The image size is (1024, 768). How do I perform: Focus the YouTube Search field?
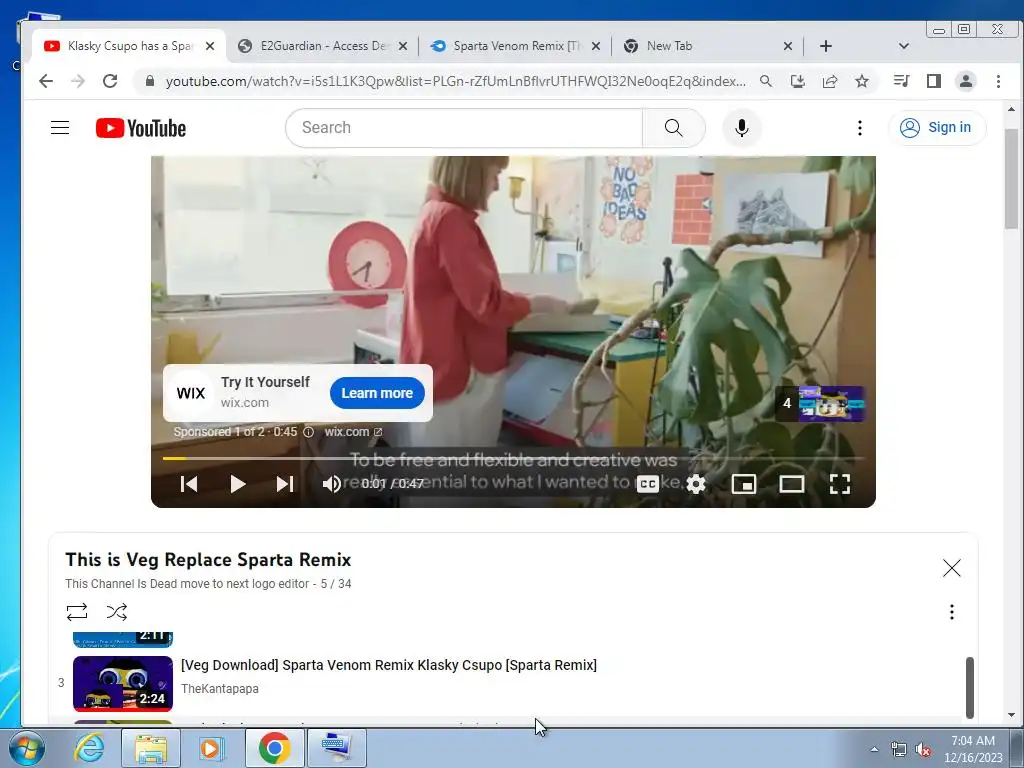465,127
